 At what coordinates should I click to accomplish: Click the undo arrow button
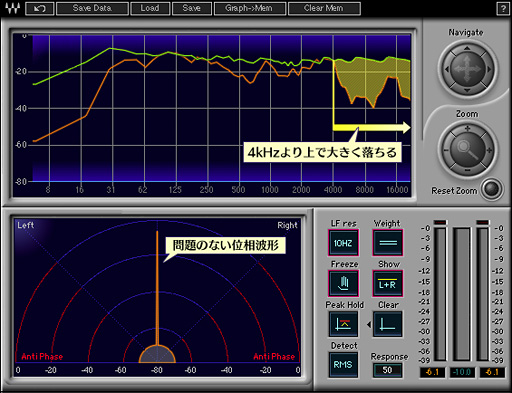point(40,8)
